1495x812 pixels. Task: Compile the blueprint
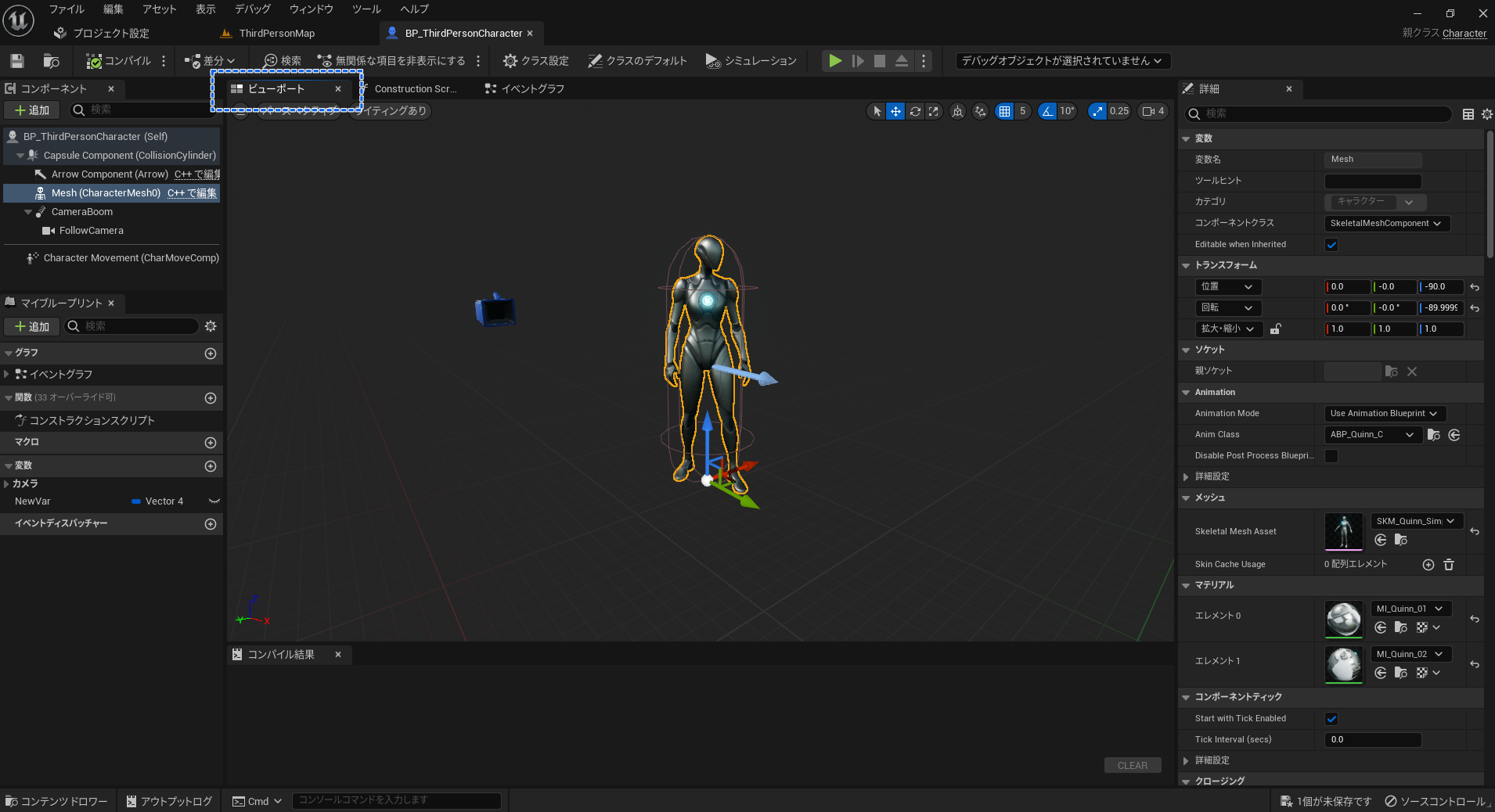(x=116, y=61)
